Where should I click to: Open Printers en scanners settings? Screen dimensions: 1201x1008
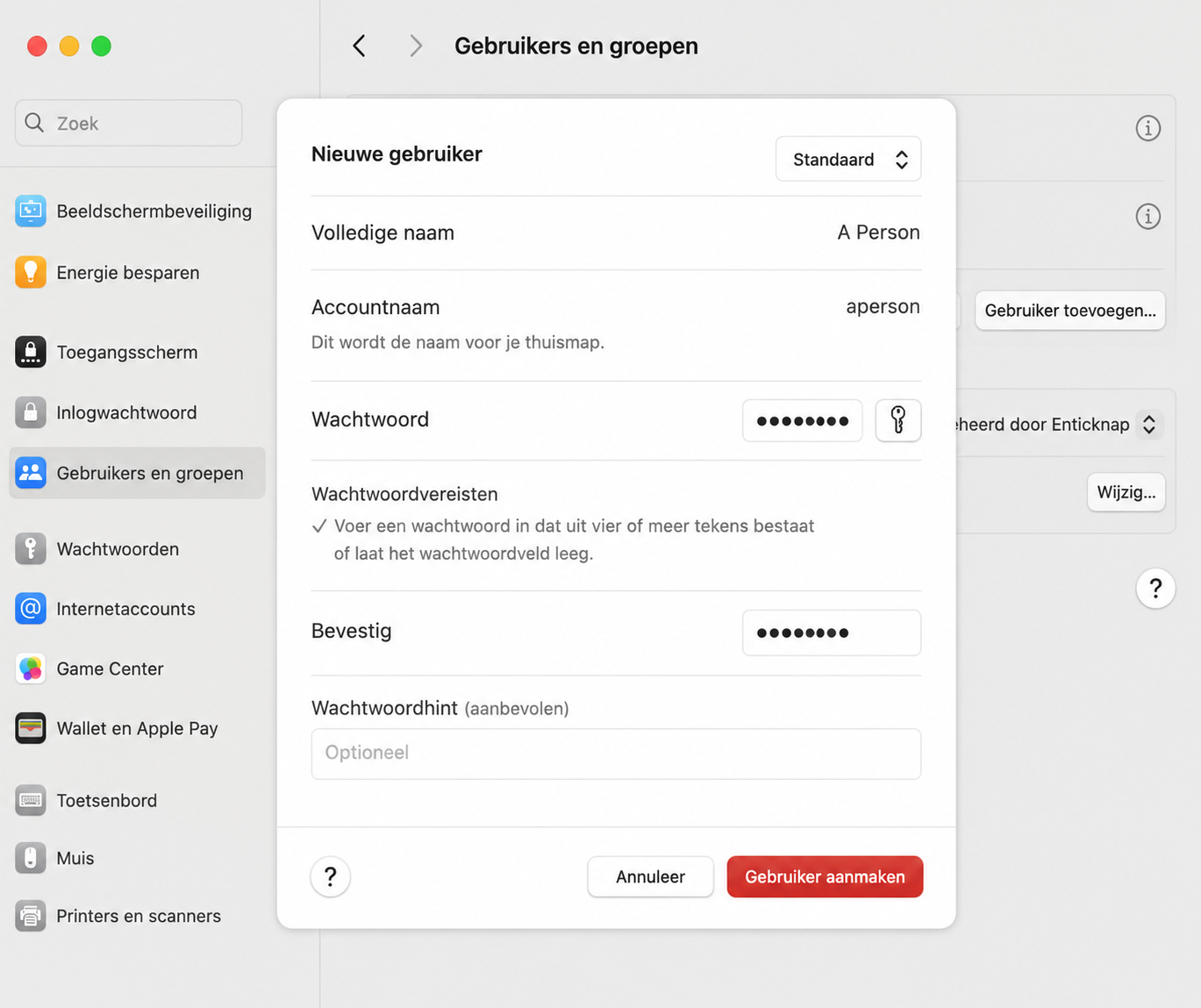click(x=137, y=916)
